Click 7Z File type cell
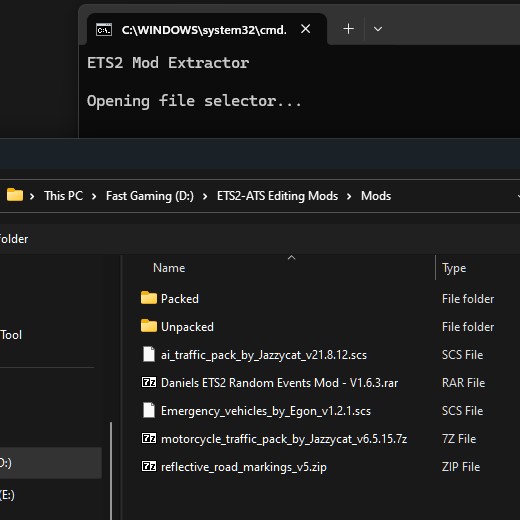 pyautogui.click(x=459, y=439)
